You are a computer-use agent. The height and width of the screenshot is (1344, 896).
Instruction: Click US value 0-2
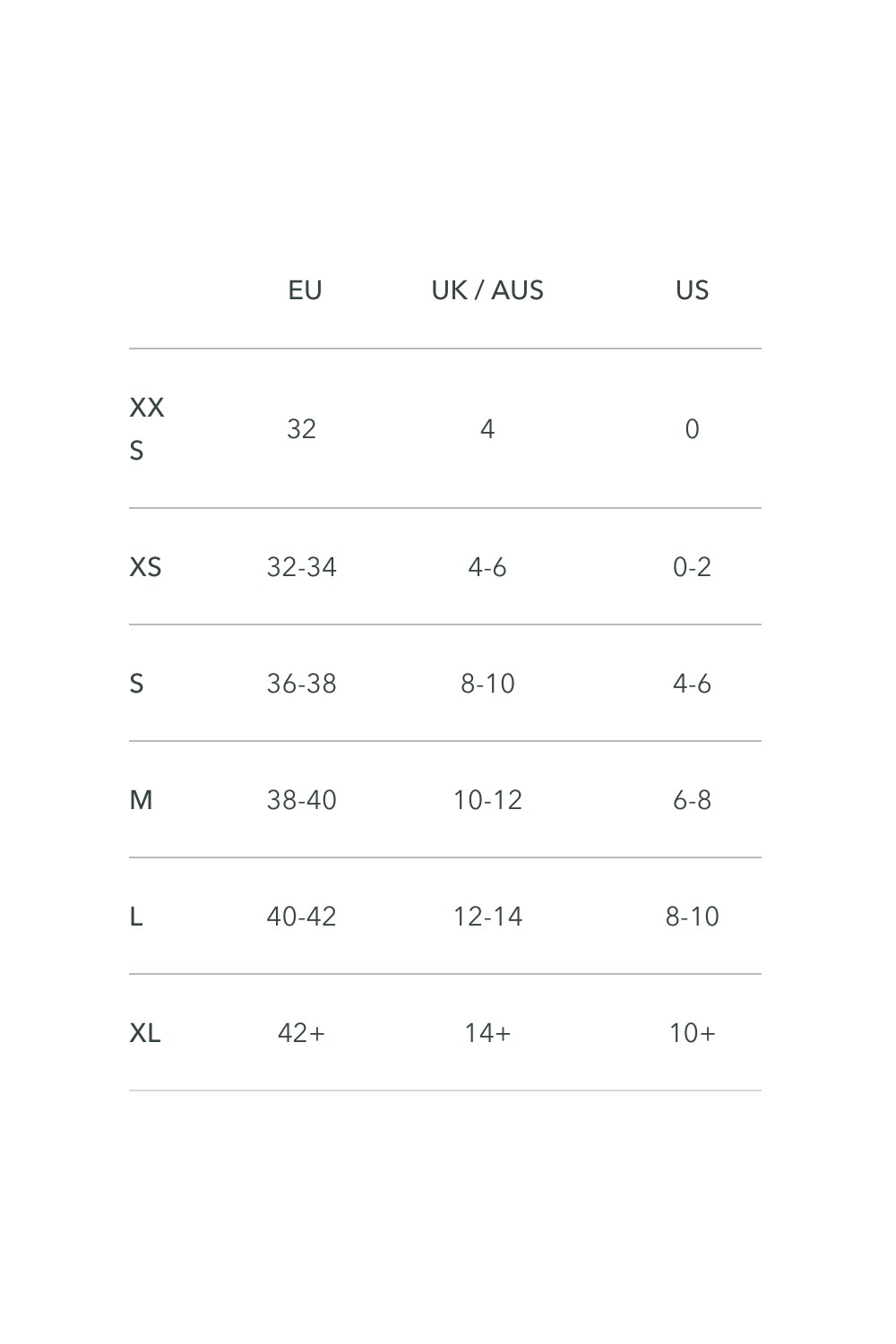(692, 567)
